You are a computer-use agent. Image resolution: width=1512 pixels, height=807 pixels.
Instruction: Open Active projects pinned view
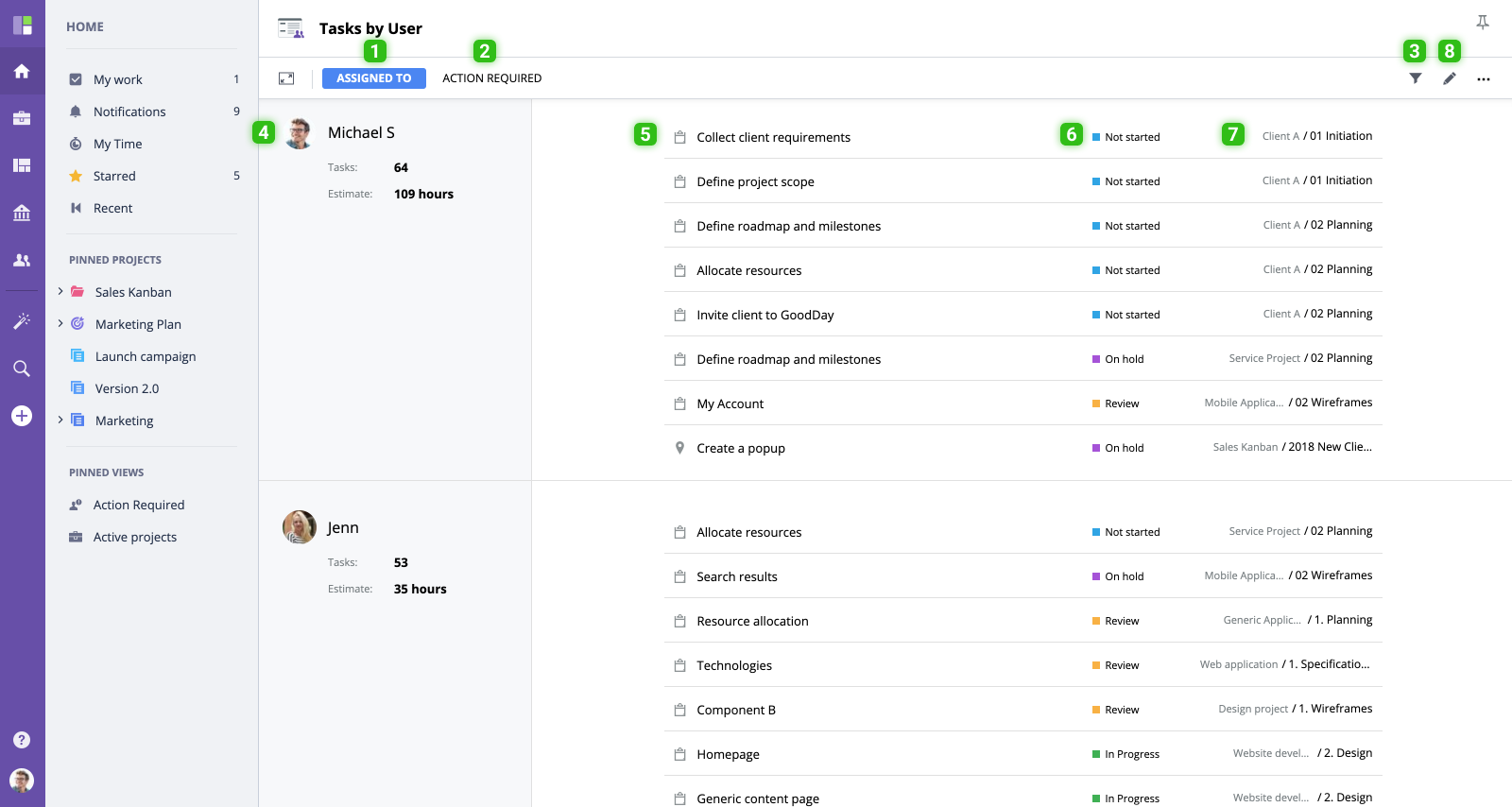pos(134,537)
